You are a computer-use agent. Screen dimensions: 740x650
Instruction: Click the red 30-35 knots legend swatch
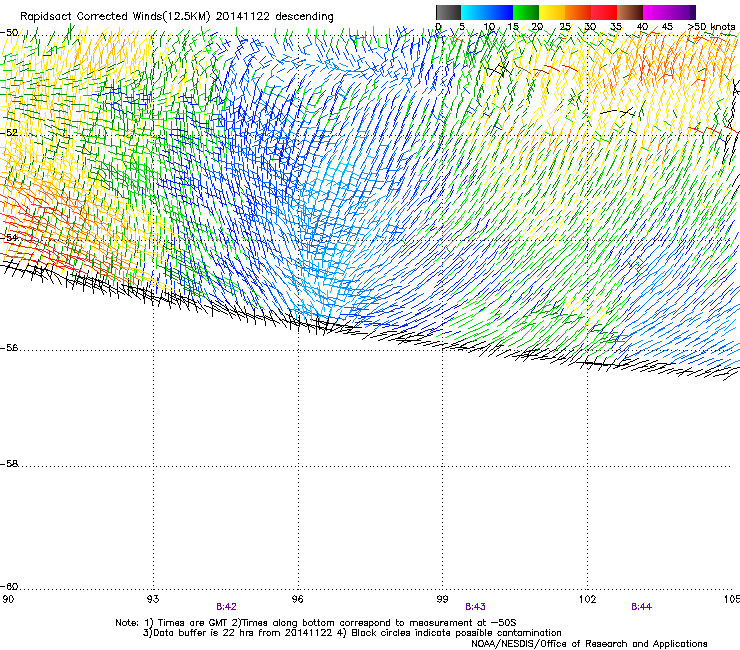(x=604, y=12)
